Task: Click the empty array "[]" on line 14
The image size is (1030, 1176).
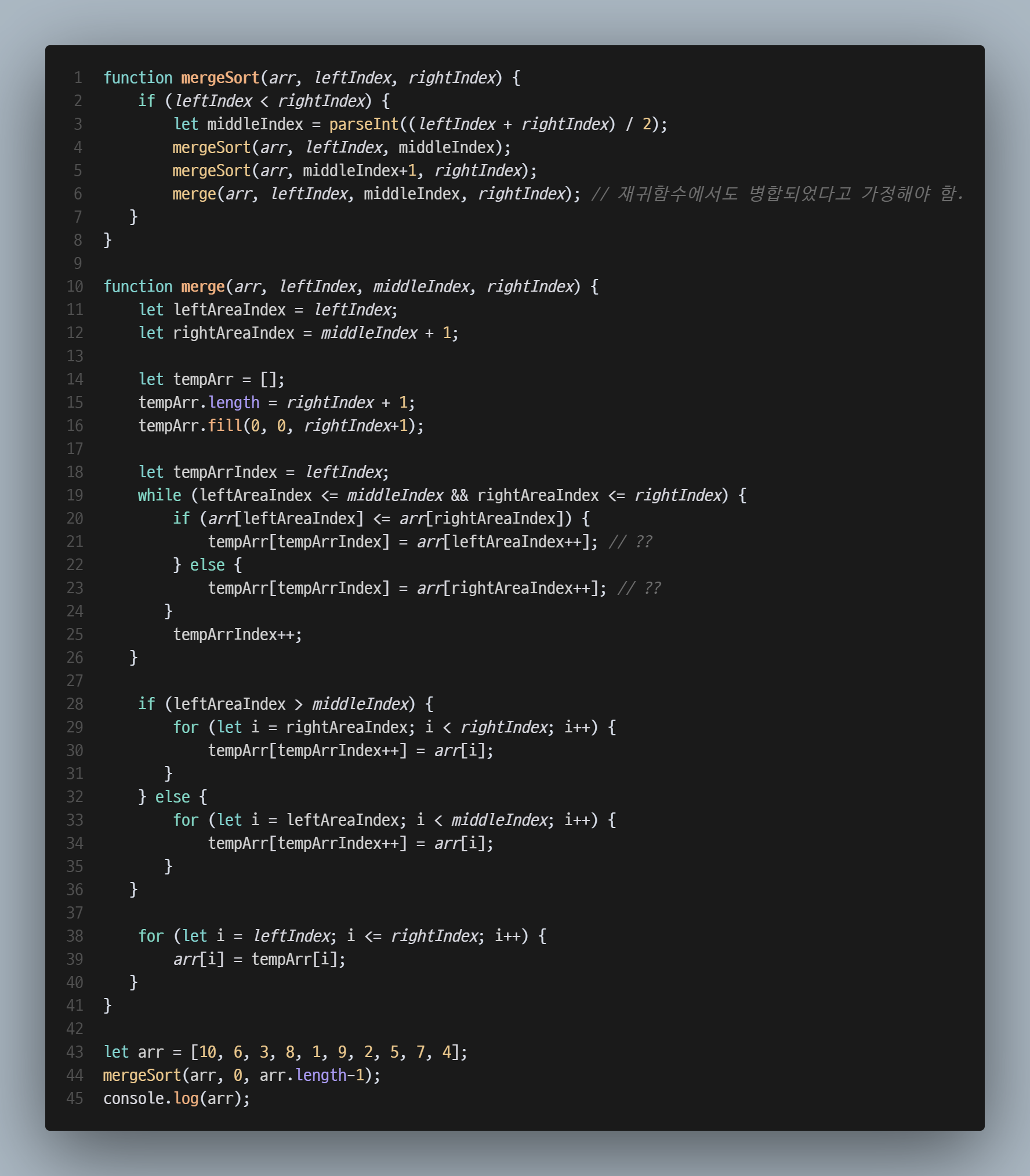Action: click(x=269, y=379)
